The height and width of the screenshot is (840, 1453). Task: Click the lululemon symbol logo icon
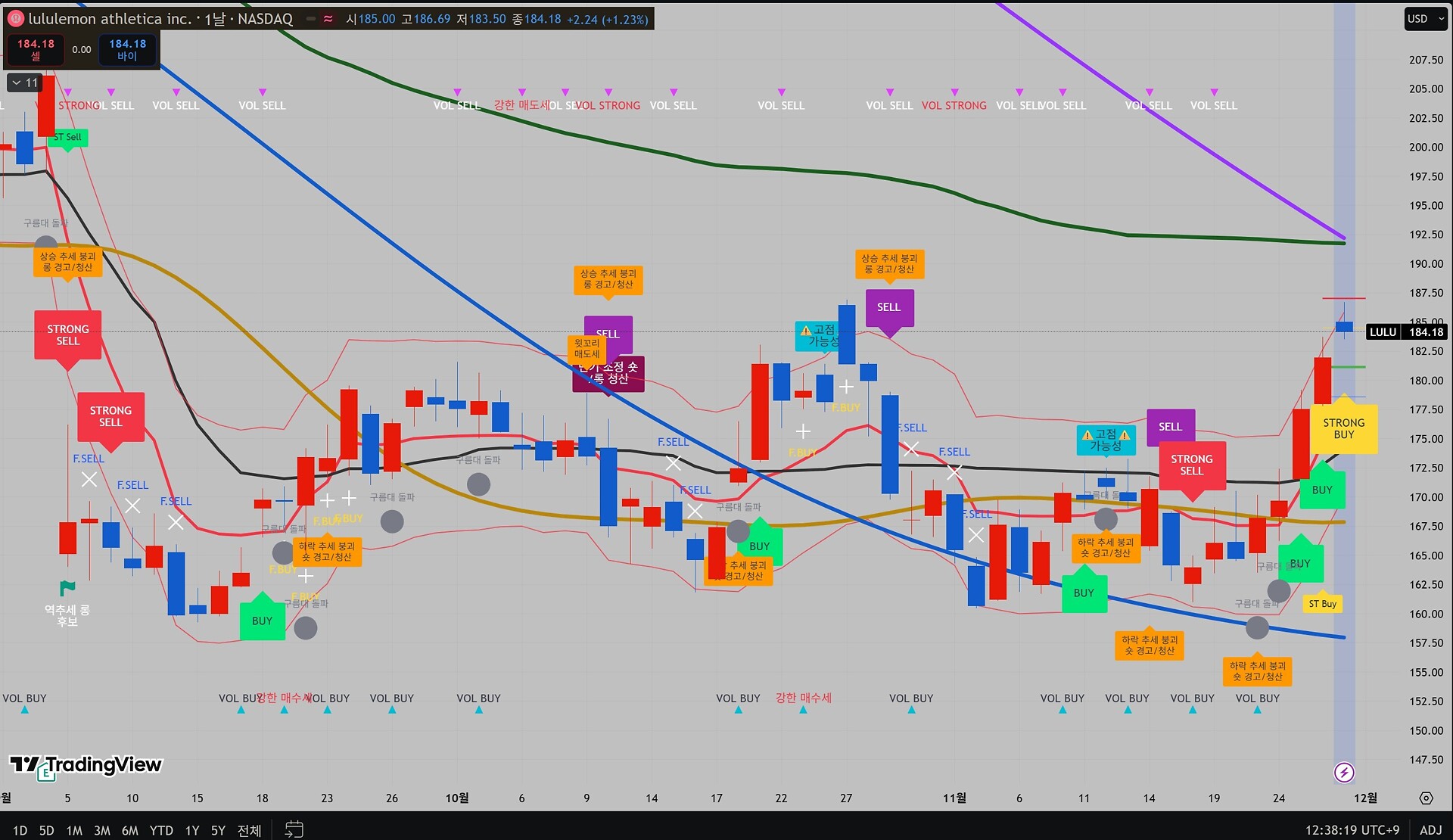(x=15, y=19)
